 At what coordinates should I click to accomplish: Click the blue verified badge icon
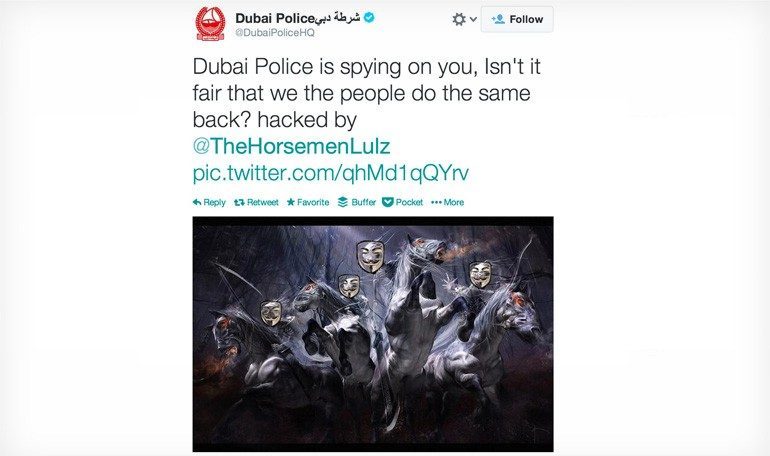[x=369, y=18]
